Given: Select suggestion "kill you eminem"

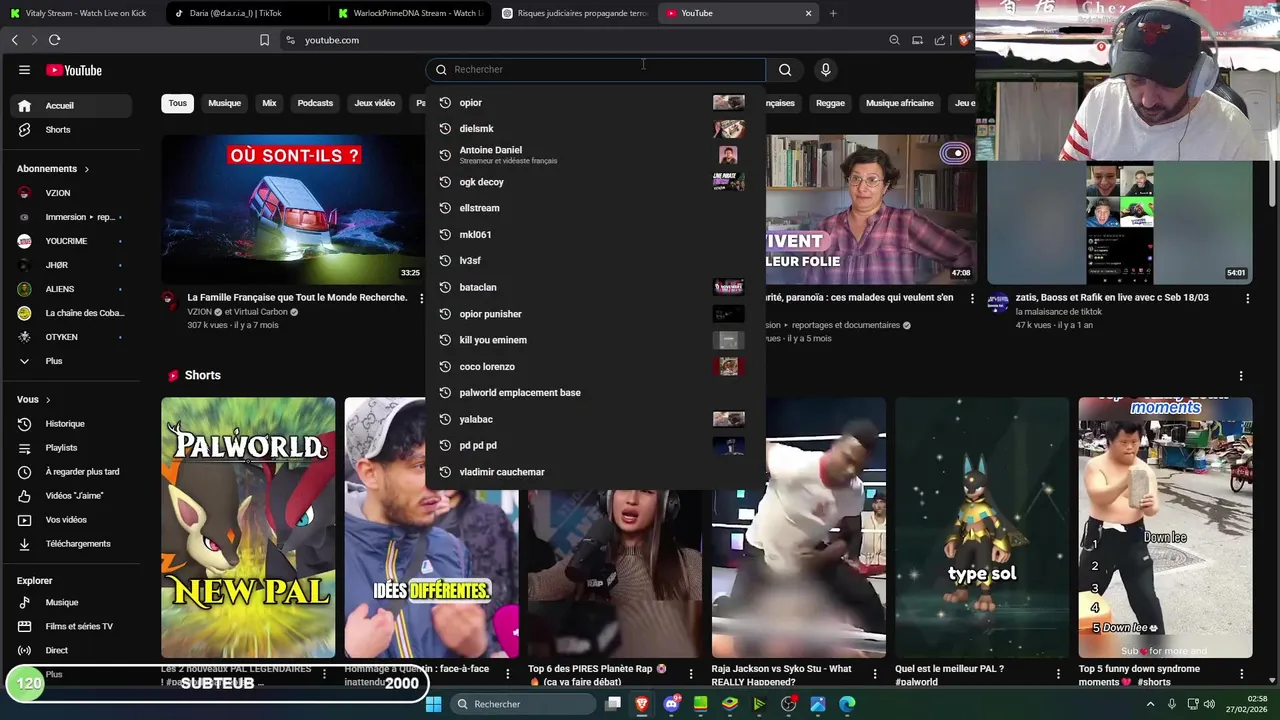Looking at the screenshot, I should [x=595, y=340].
